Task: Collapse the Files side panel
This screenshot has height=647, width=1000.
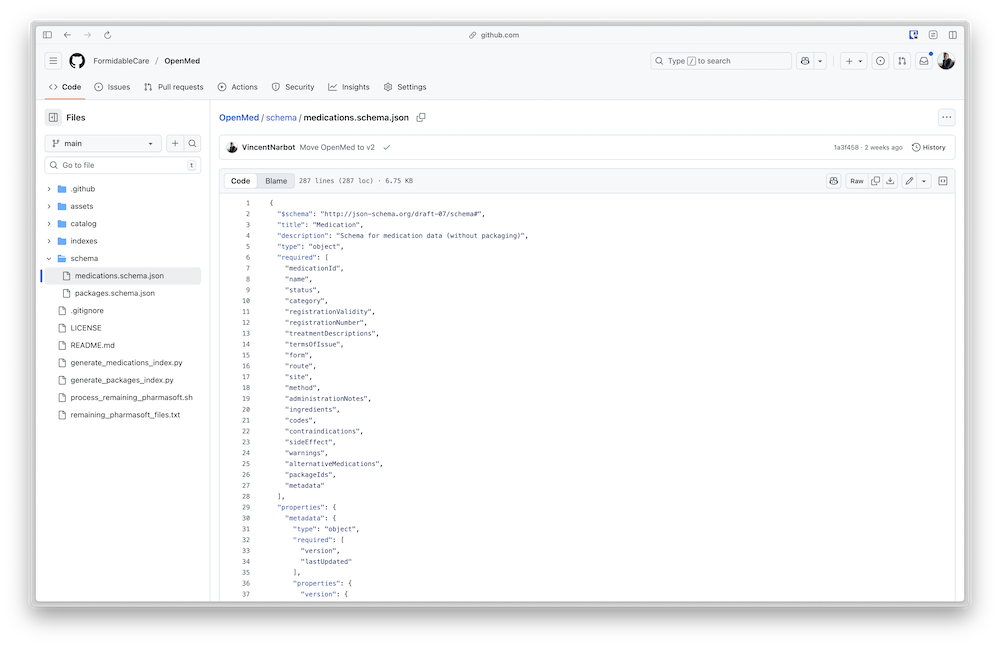Action: click(54, 117)
